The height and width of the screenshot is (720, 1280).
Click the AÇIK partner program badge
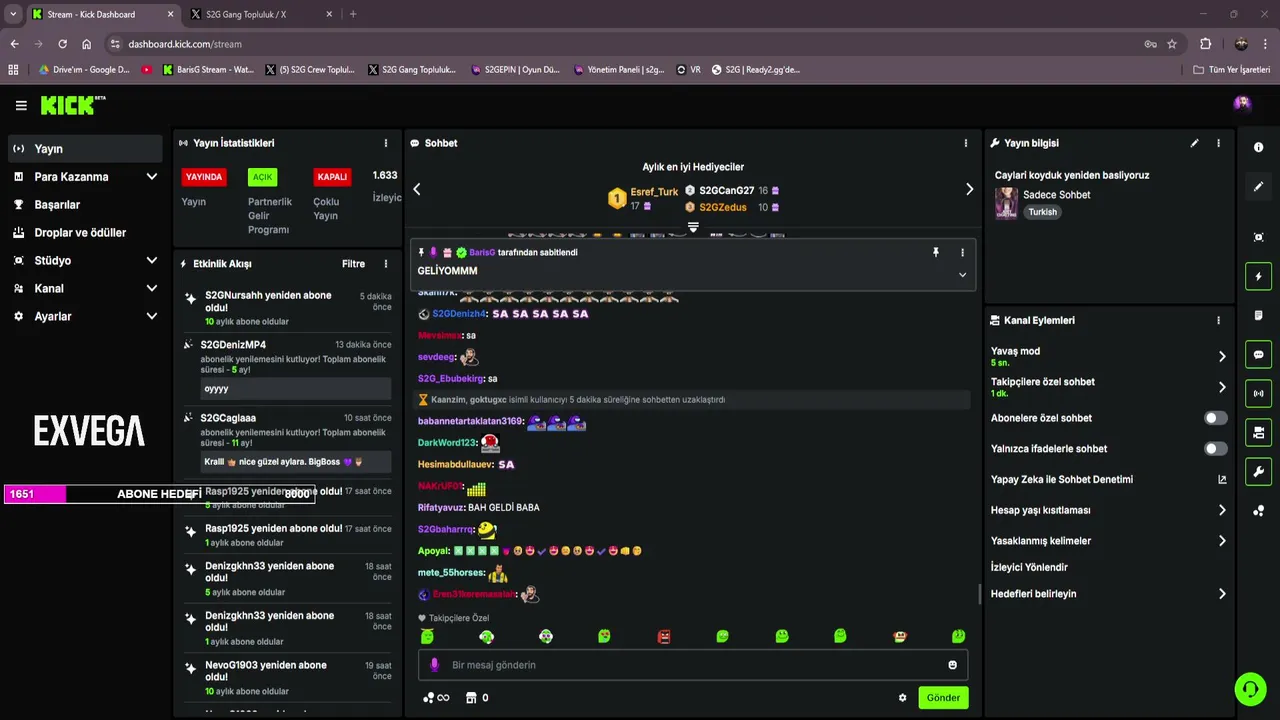262,177
